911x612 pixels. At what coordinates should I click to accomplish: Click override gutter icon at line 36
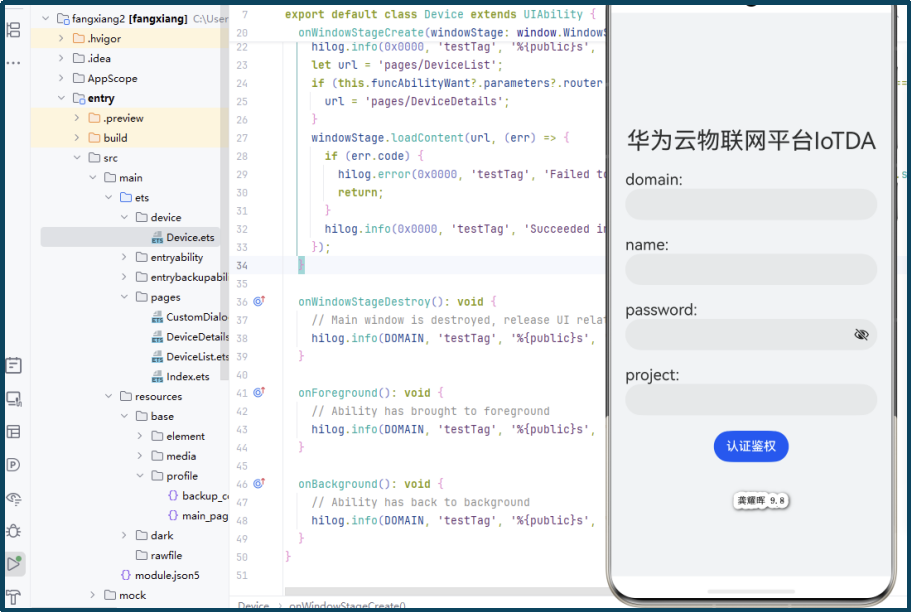(259, 301)
